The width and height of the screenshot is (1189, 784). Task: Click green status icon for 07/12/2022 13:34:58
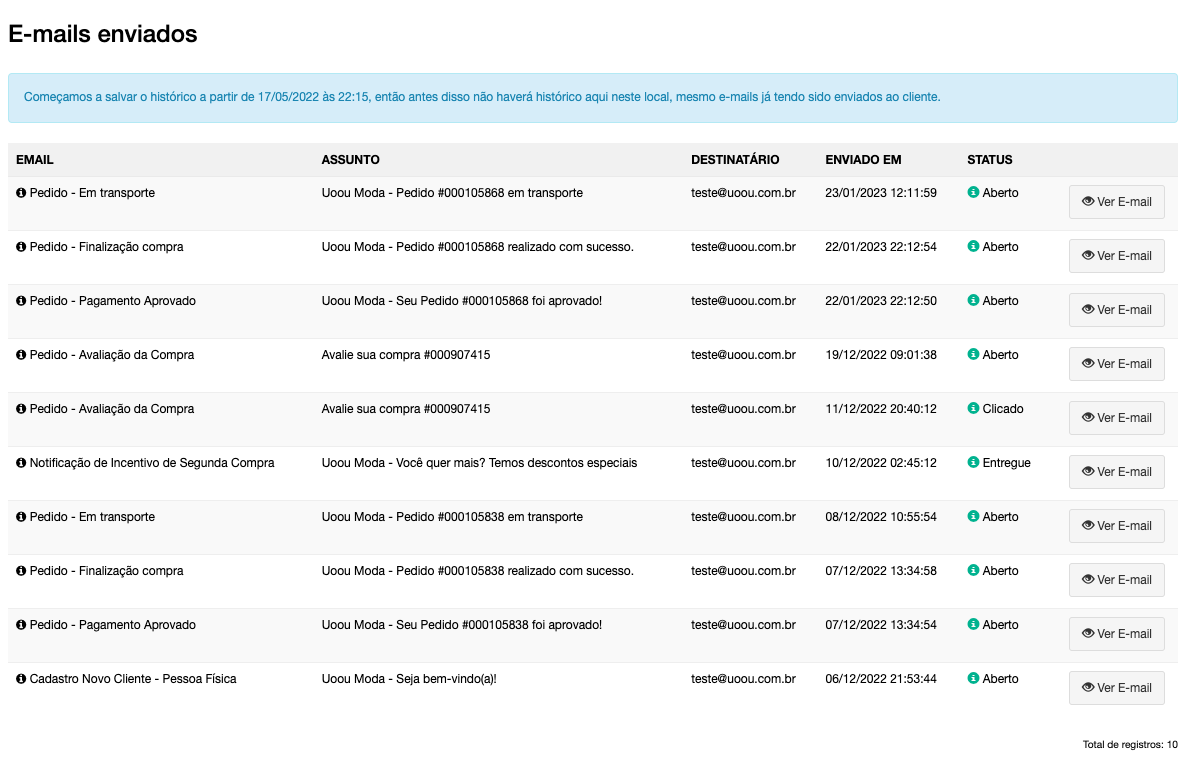(x=973, y=570)
